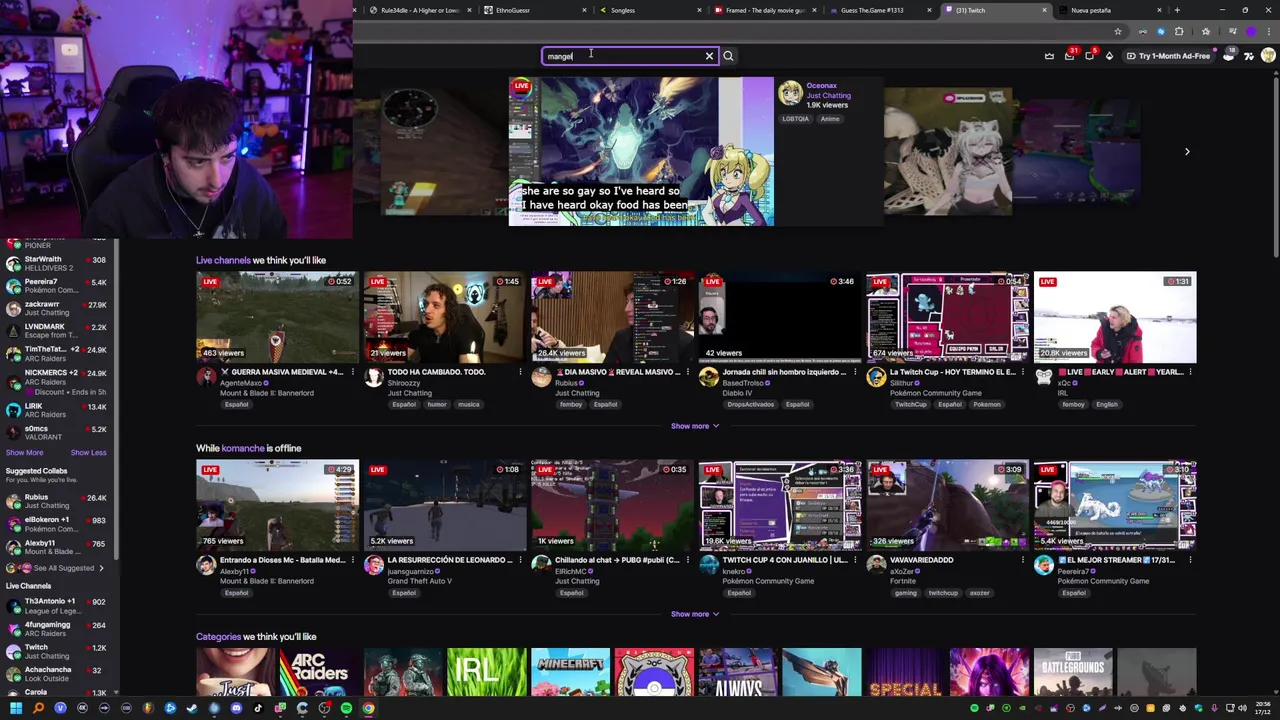Open options menu for xQc LIVE EARLY stream
This screenshot has width=1280, height=720.
(1190, 372)
